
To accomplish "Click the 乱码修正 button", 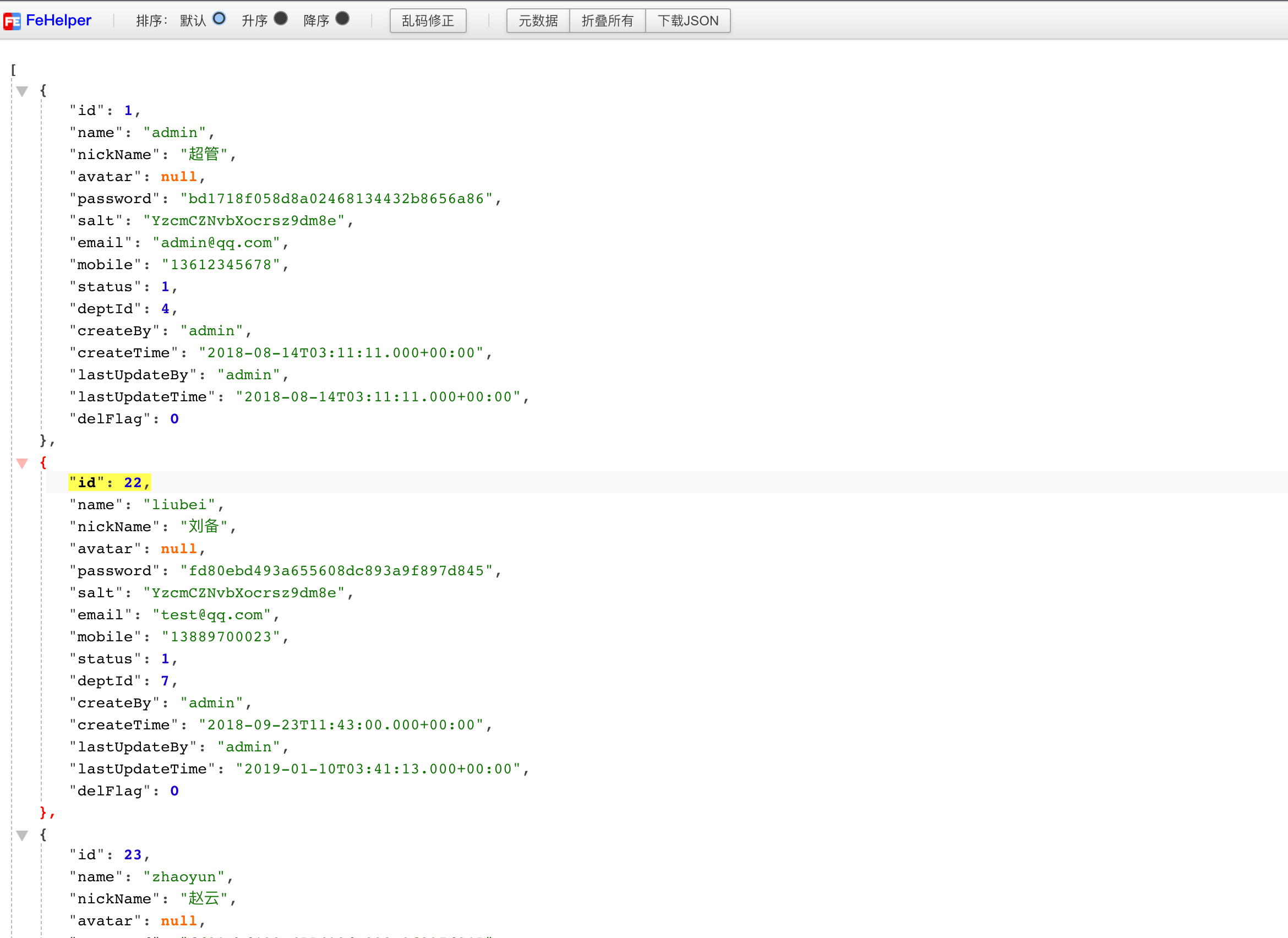I will pyautogui.click(x=428, y=21).
